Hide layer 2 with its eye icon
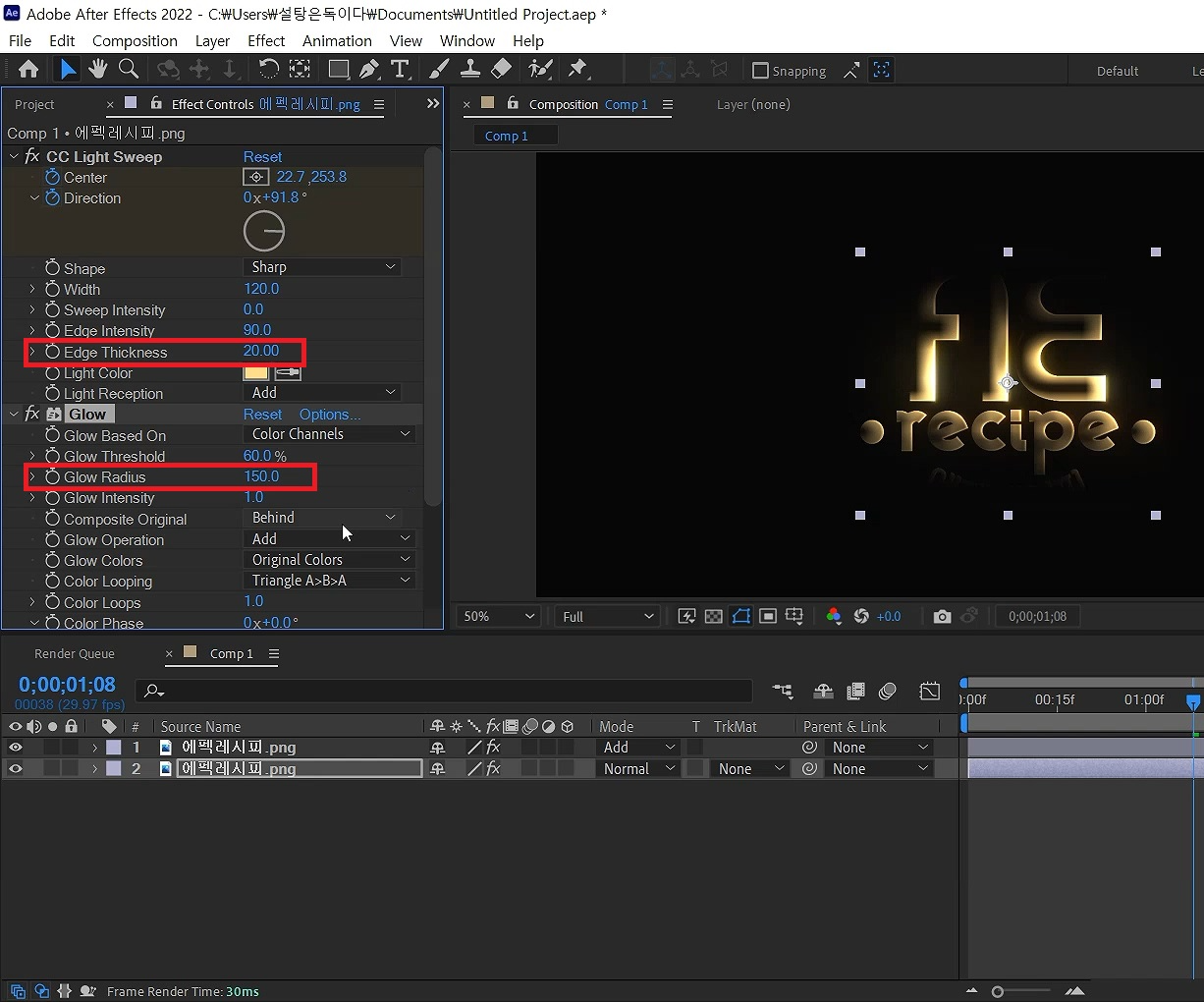Viewport: 1204px width, 1002px height. (x=15, y=769)
